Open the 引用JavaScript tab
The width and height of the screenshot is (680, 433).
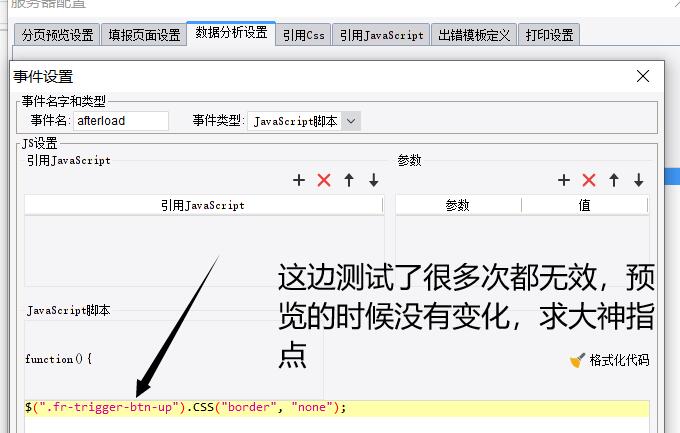pyautogui.click(x=381, y=35)
